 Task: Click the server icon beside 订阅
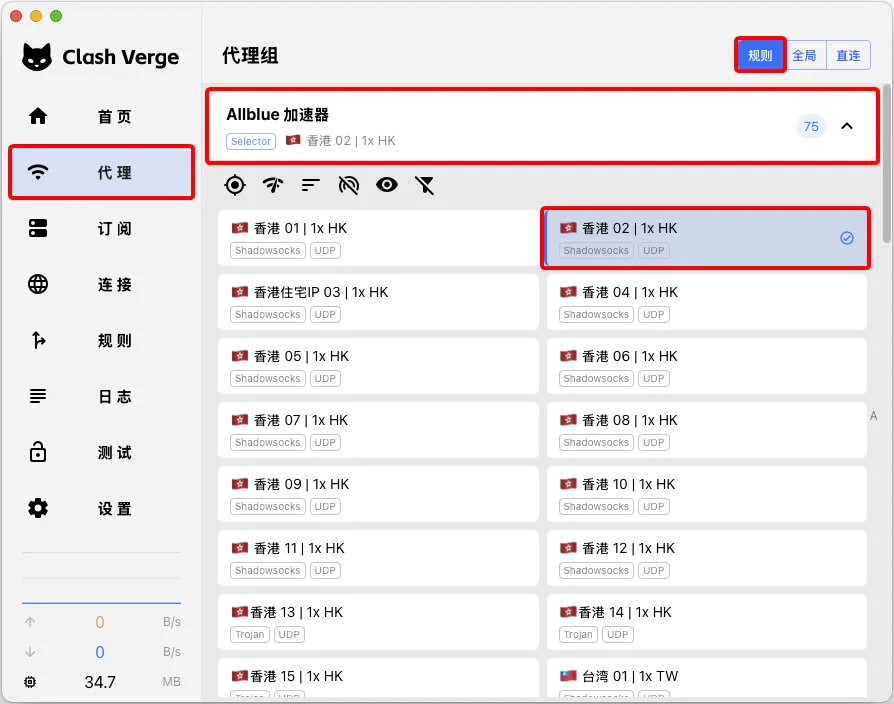point(38,228)
